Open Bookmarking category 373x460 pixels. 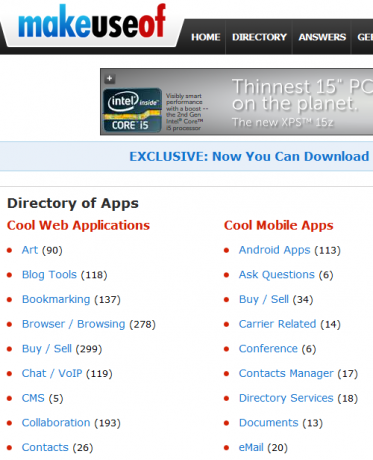tap(56, 299)
